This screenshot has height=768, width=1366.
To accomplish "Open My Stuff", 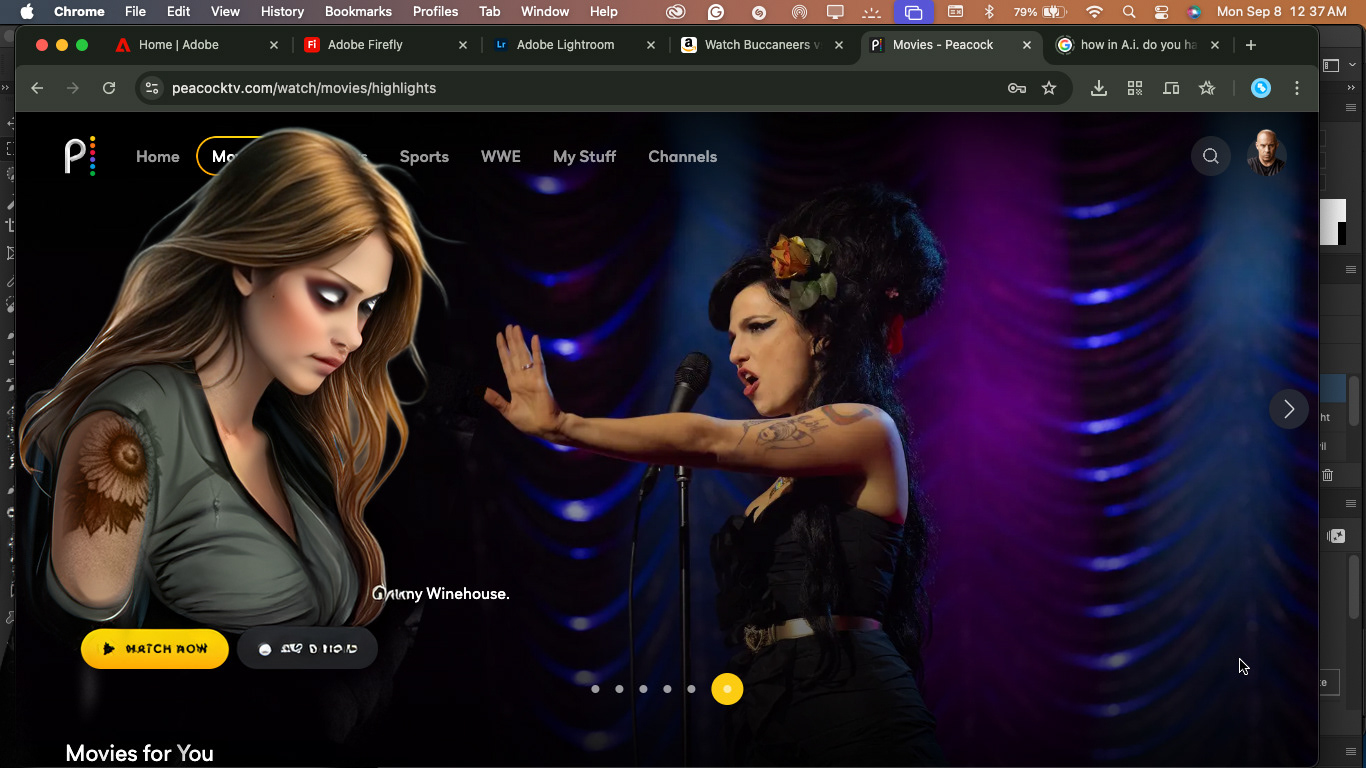I will tap(584, 156).
